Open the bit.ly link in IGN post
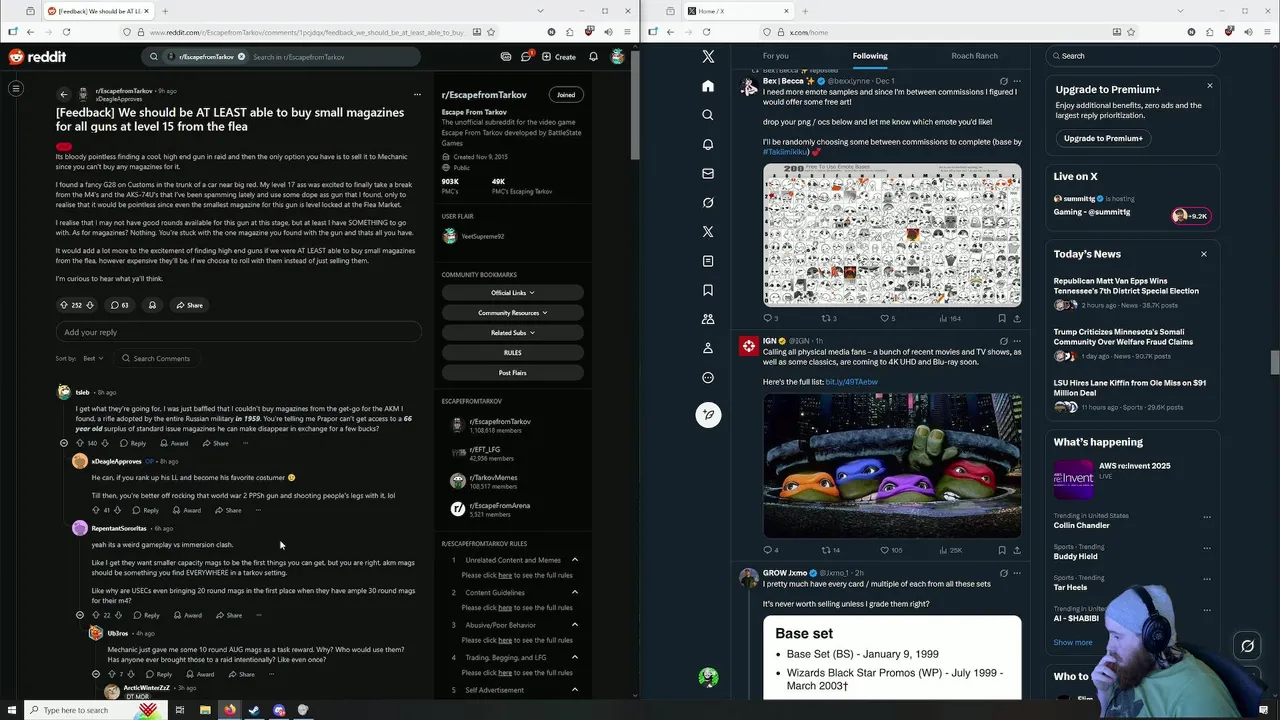This screenshot has height=720, width=1280. 852,382
